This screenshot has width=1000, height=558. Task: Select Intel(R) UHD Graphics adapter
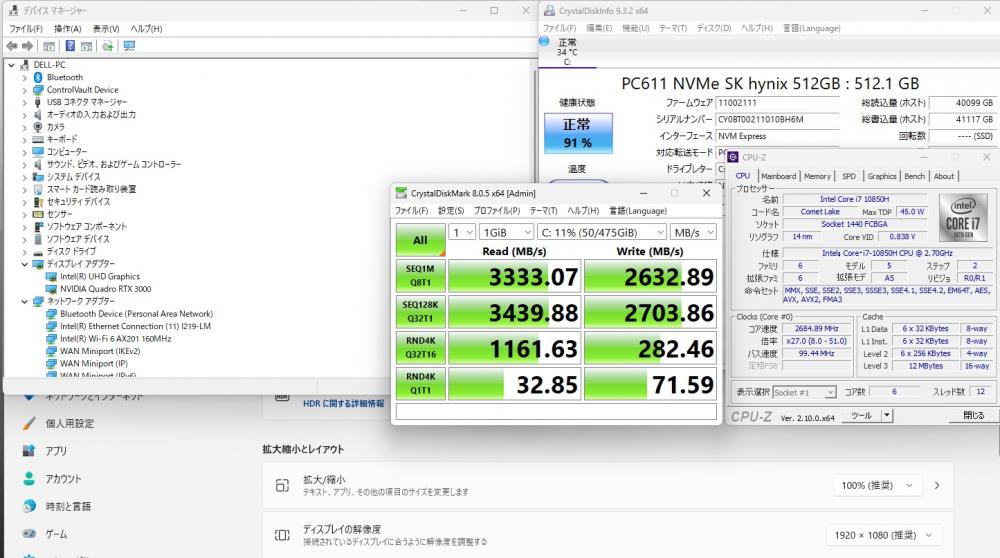click(x=99, y=276)
